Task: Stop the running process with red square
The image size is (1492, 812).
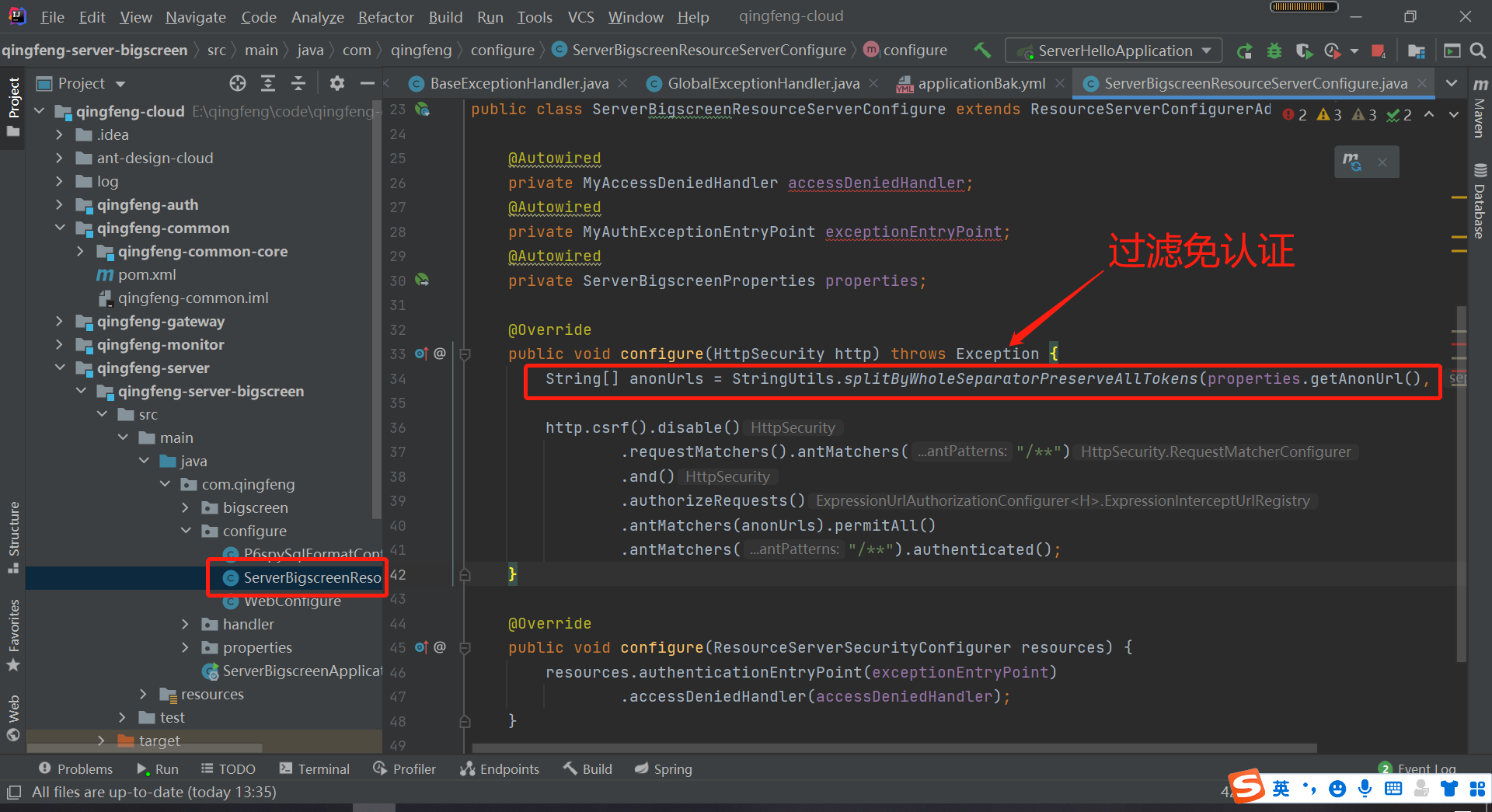Action: (1379, 51)
